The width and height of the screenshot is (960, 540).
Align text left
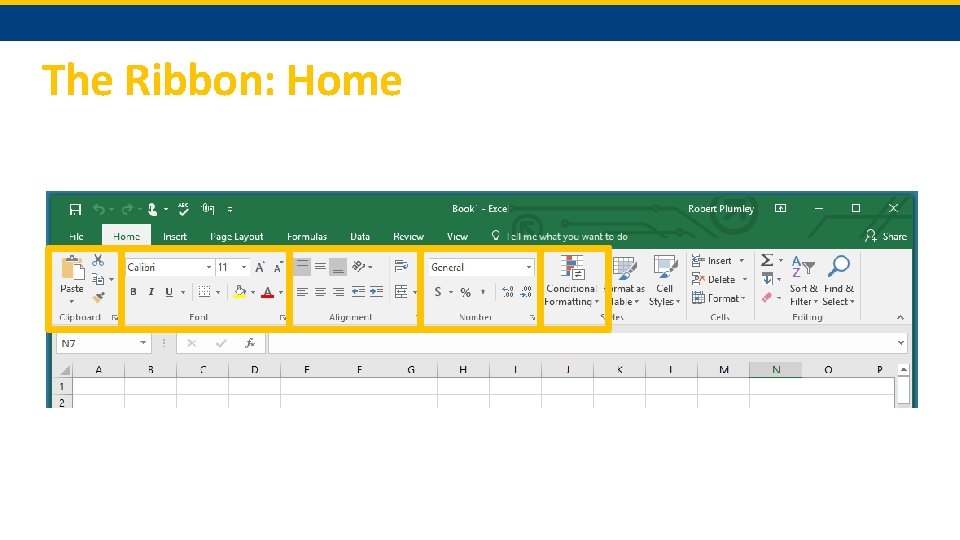302,292
